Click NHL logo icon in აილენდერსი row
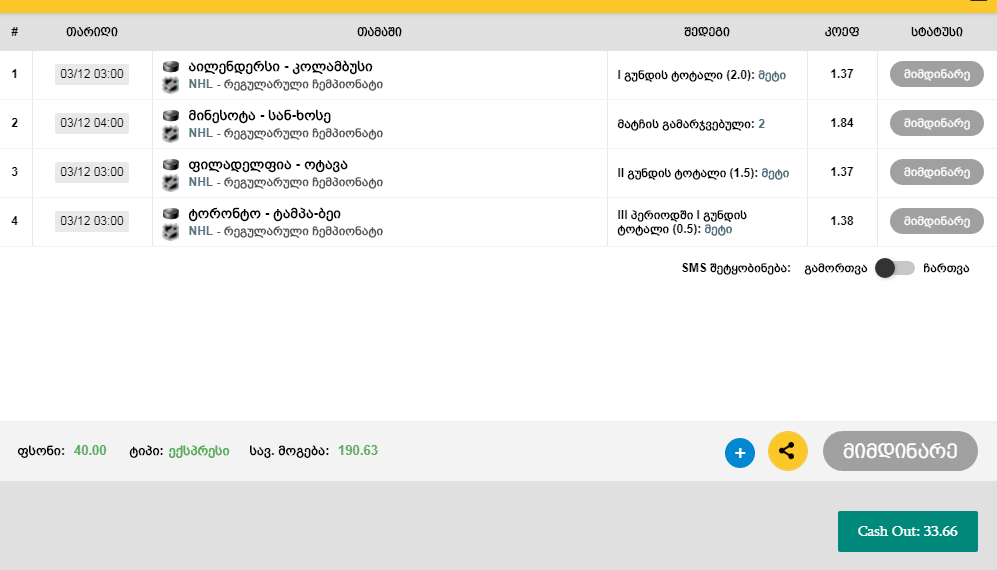Image resolution: width=997 pixels, height=570 pixels. point(170,85)
